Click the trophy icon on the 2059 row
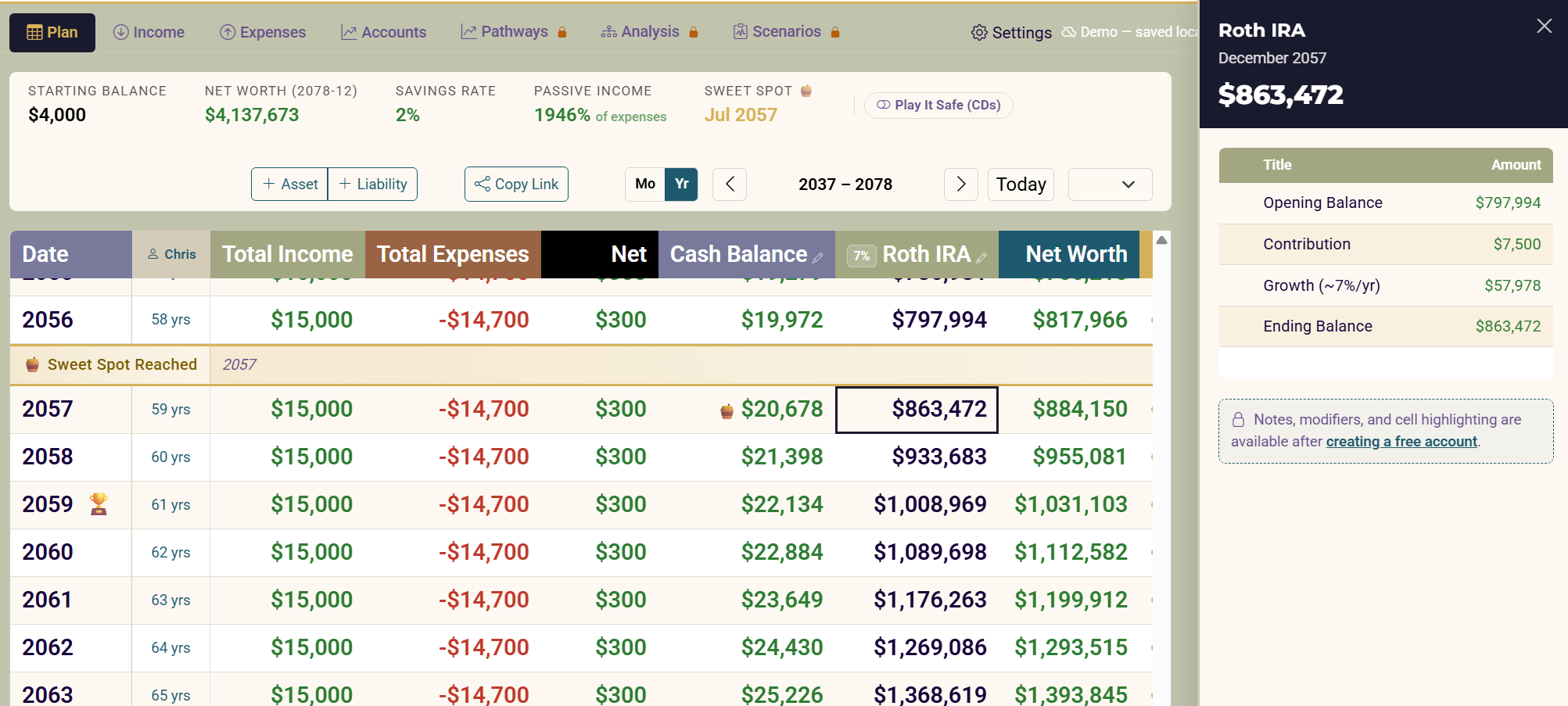 coord(99,504)
